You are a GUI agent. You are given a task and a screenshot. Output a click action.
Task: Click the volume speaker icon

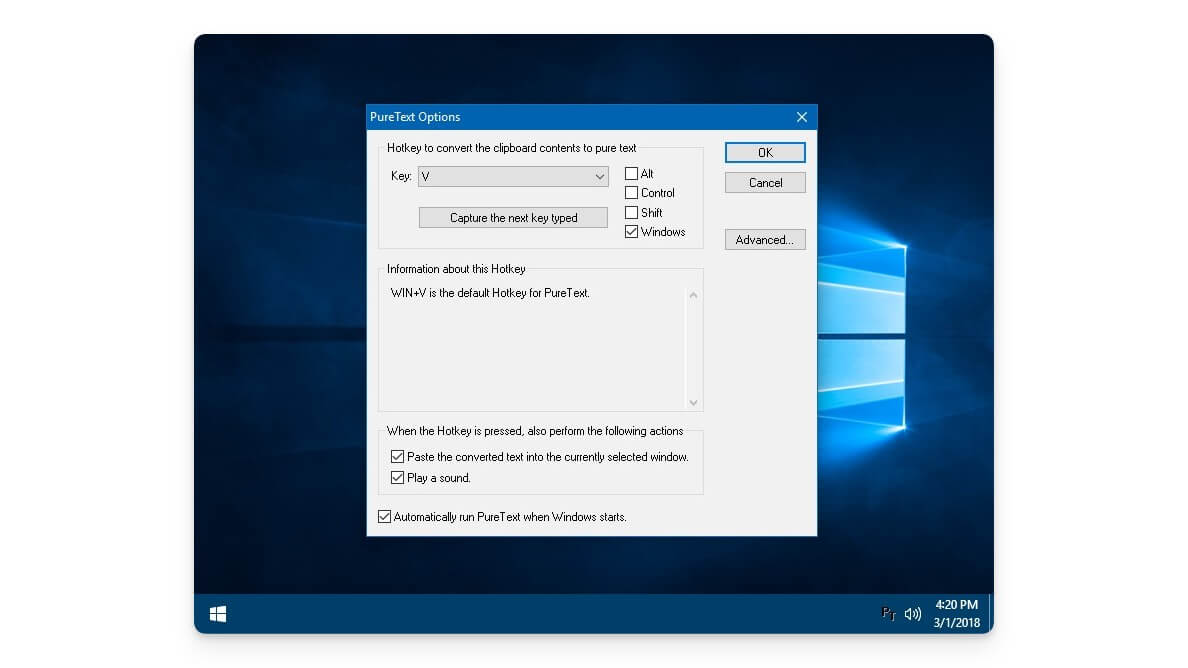911,614
